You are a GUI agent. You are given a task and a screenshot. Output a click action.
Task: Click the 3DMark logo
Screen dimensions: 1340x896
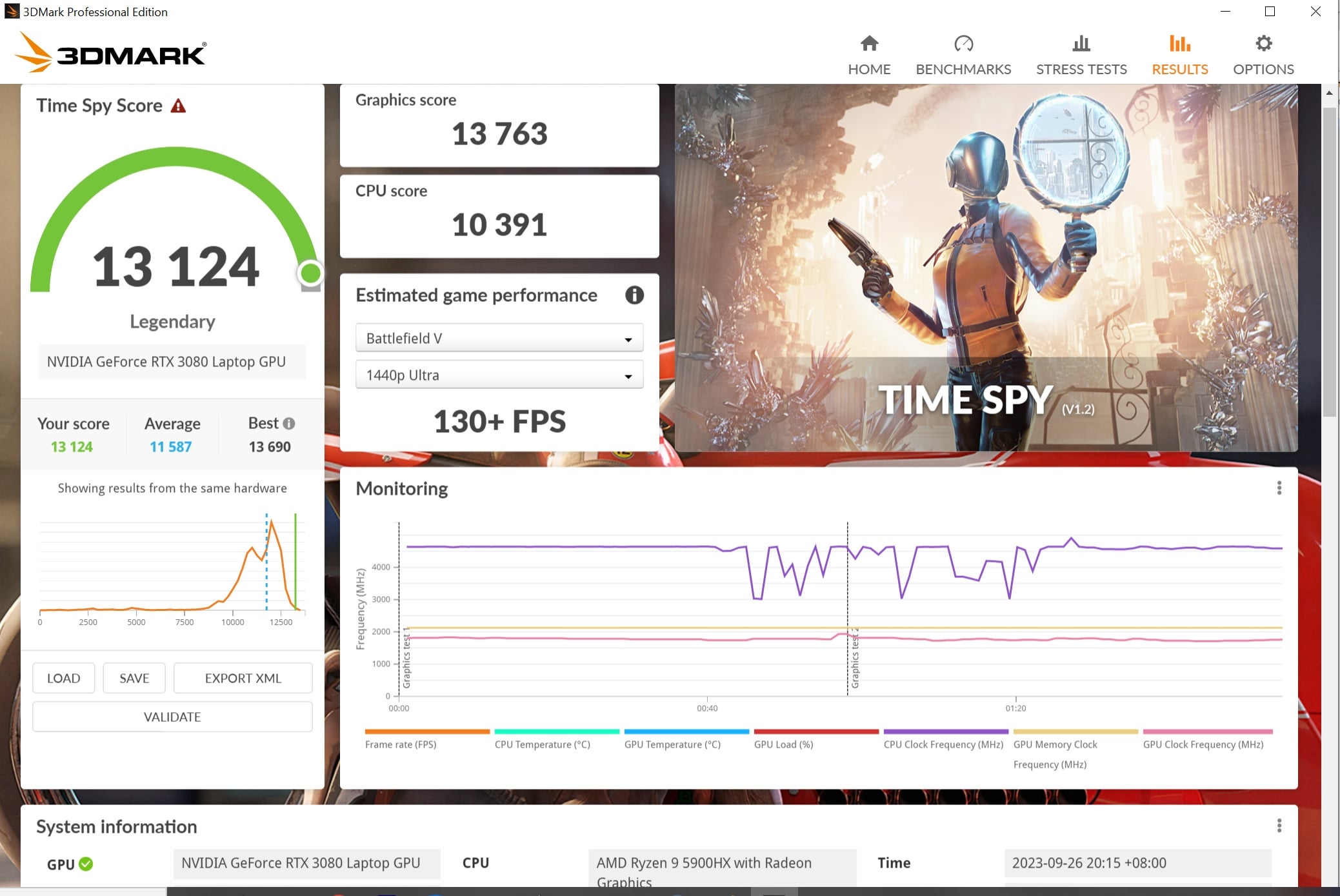(x=110, y=52)
